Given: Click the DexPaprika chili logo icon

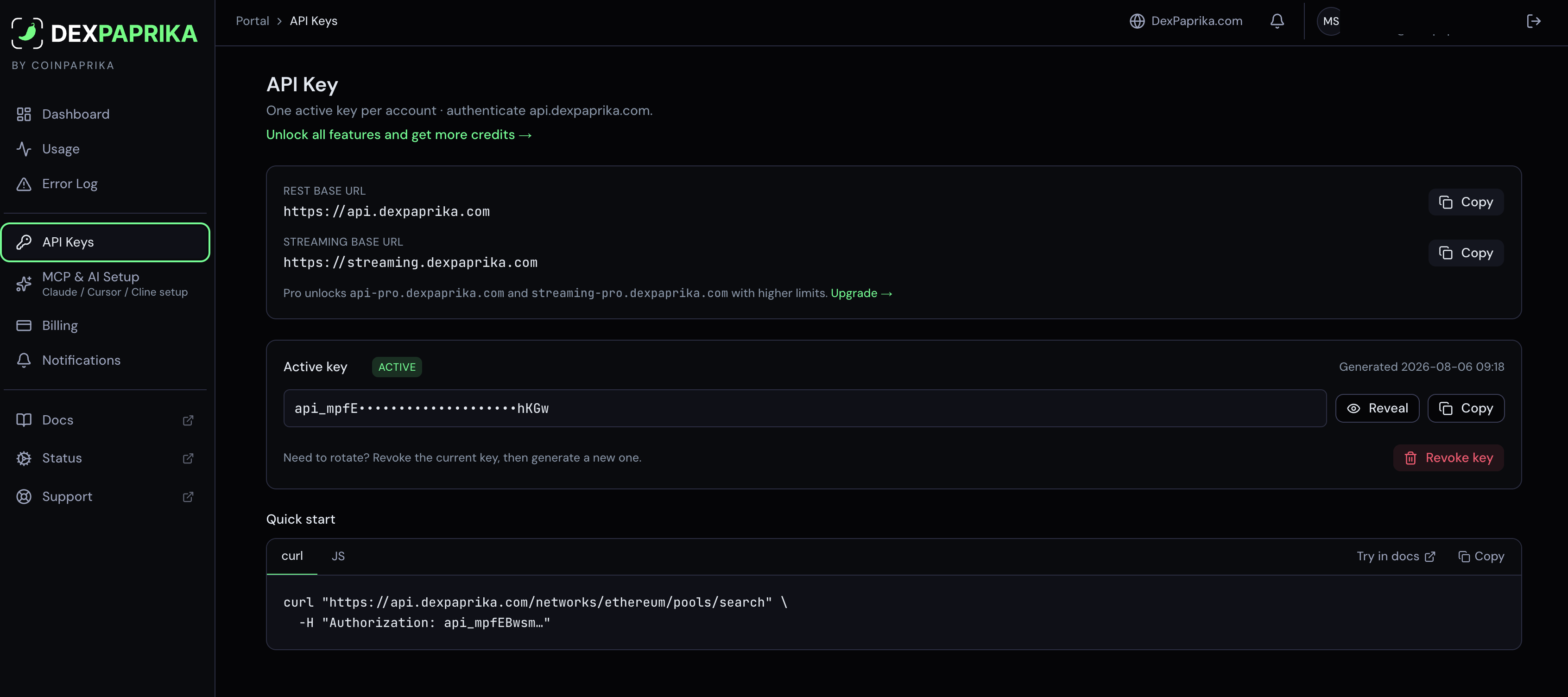Looking at the screenshot, I should point(27,33).
